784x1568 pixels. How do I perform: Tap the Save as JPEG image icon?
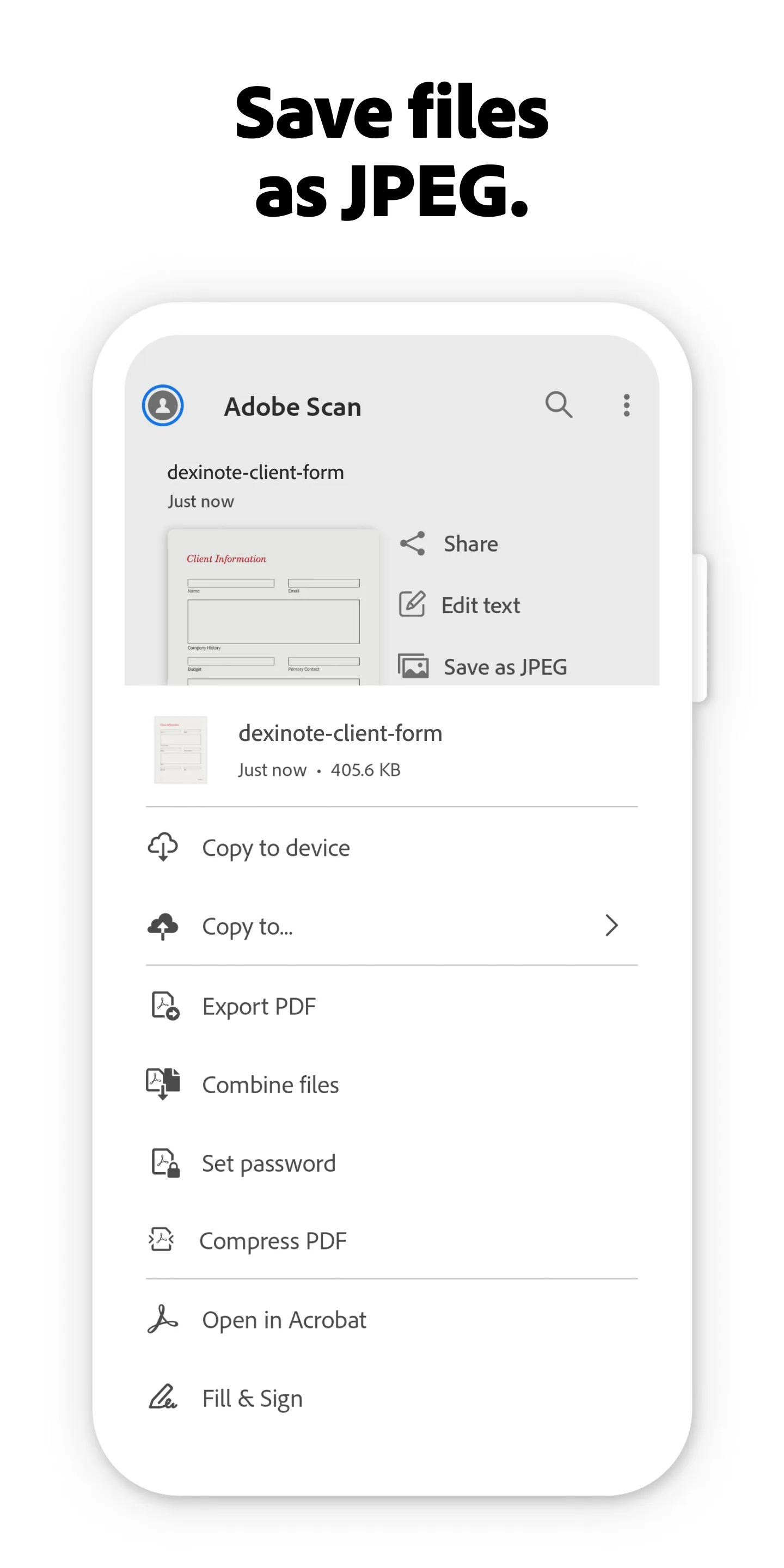[x=413, y=666]
